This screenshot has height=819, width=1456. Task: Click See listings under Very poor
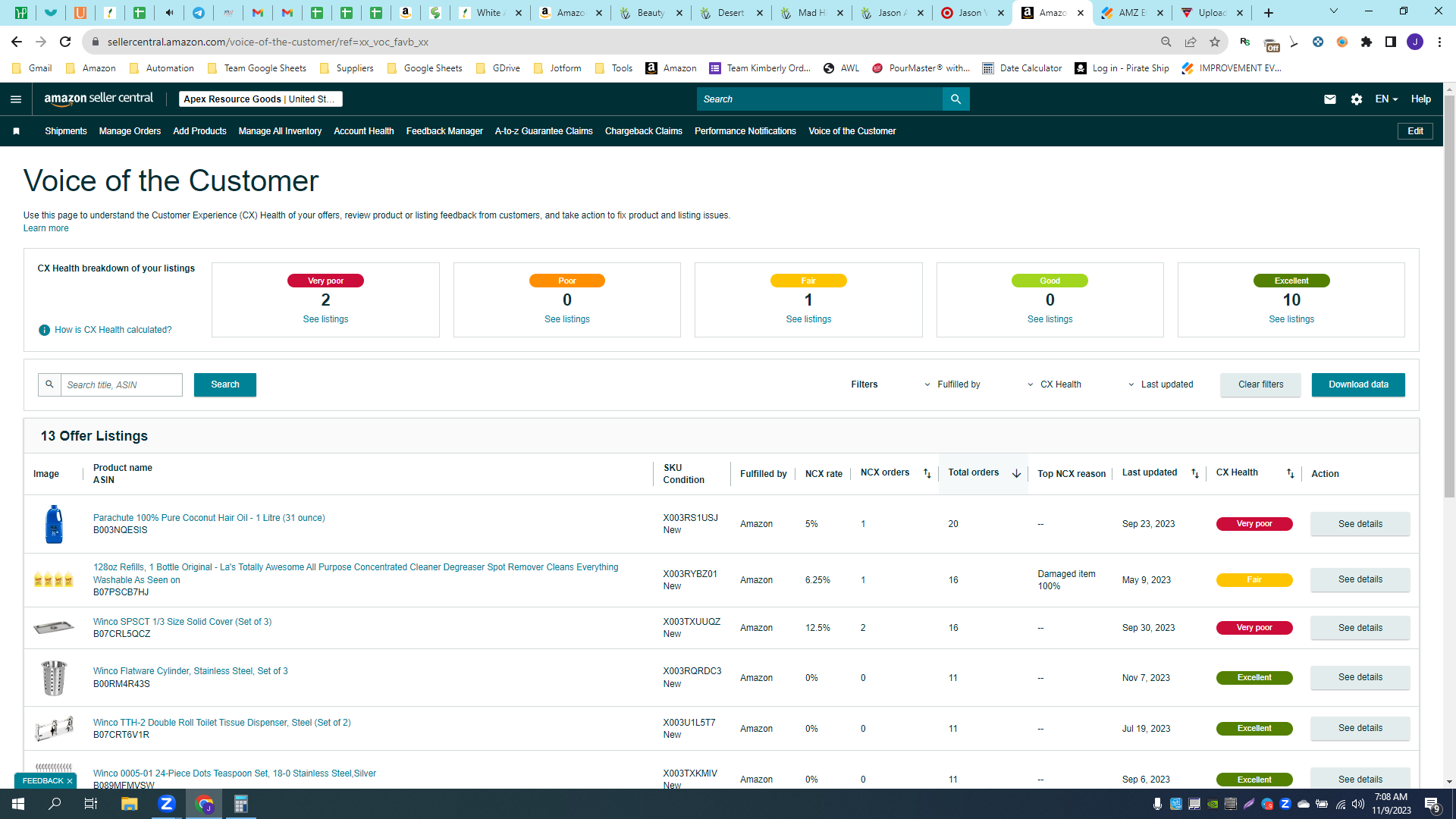pyautogui.click(x=325, y=319)
